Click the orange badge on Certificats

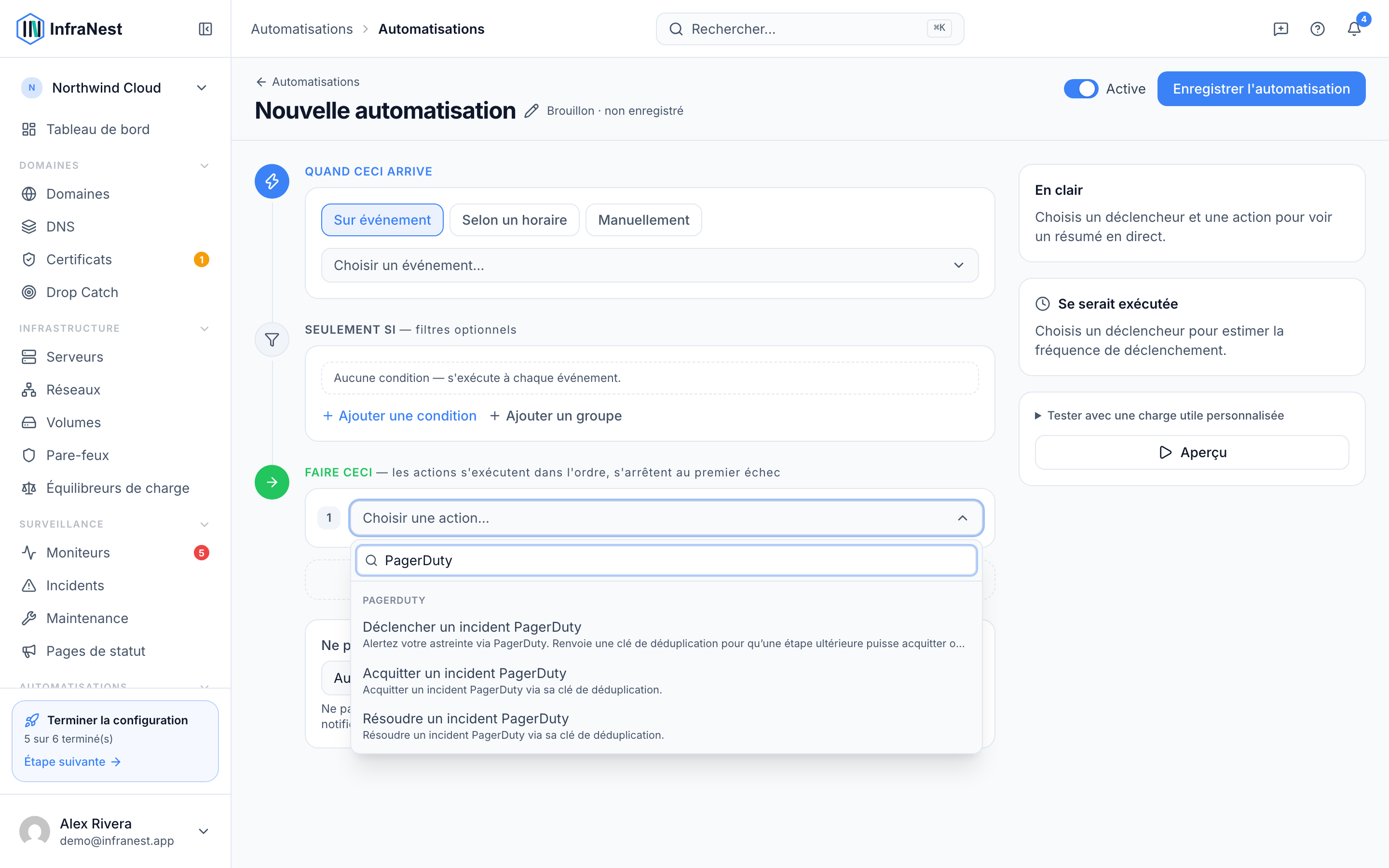click(201, 259)
